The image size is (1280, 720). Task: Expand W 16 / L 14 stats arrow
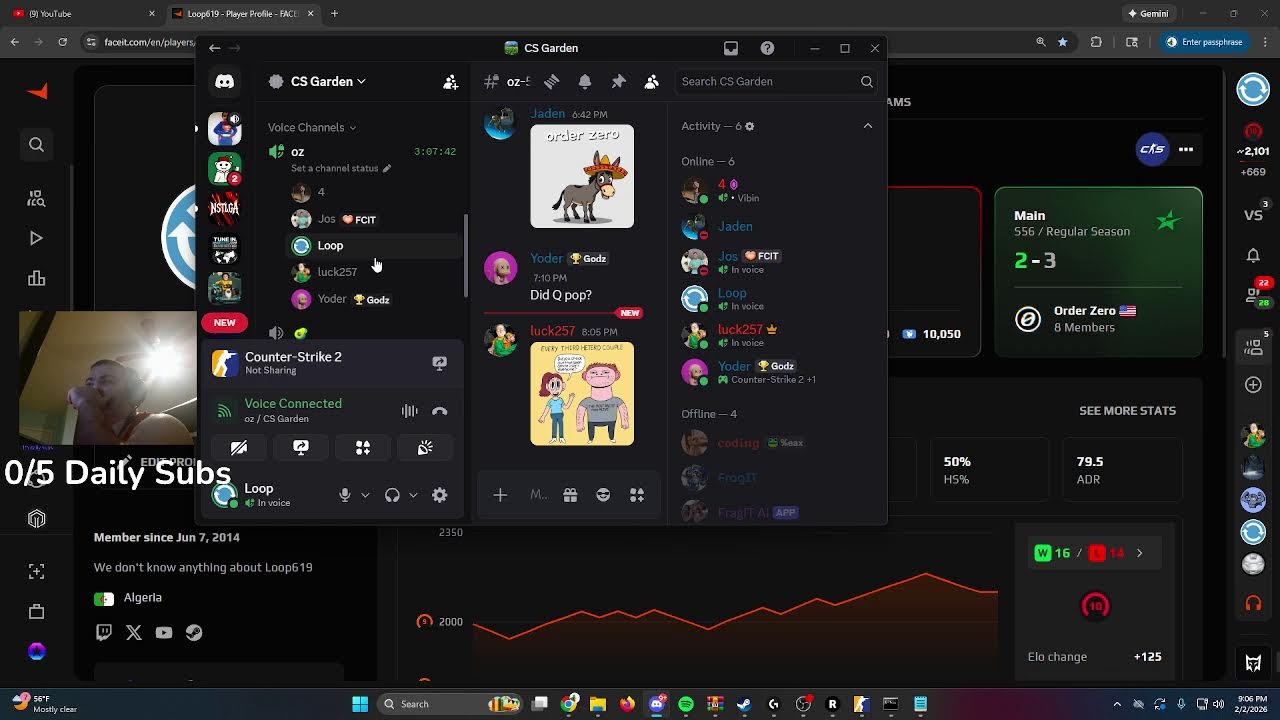tap(1139, 553)
